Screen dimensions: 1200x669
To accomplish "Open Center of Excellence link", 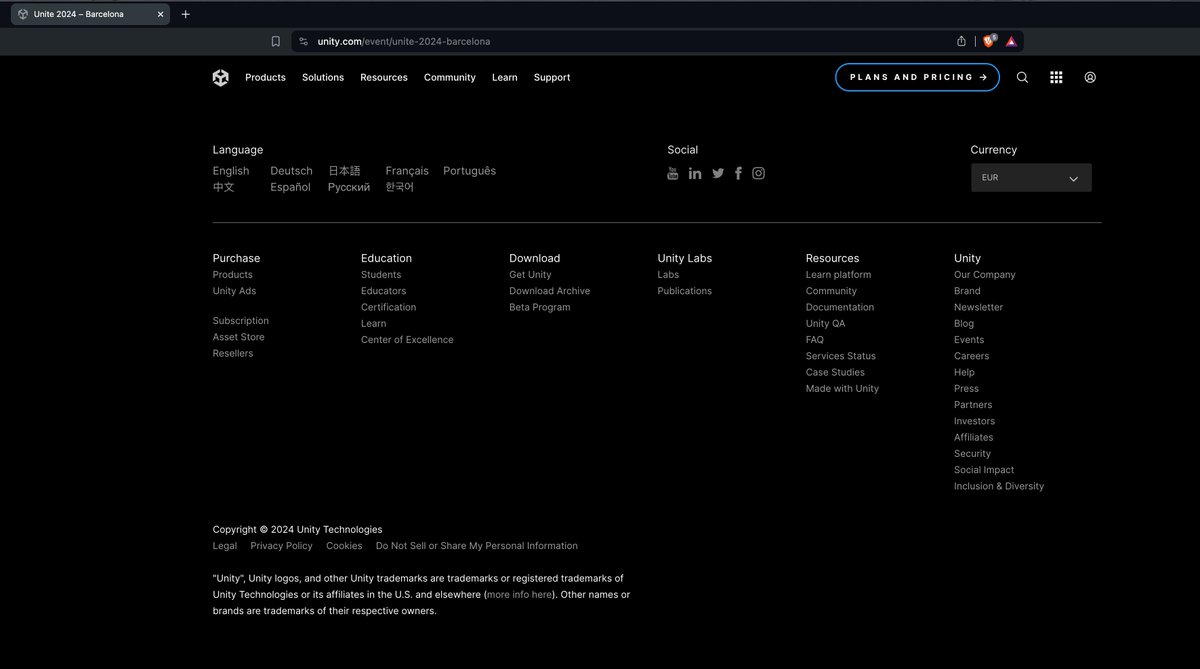I will click(x=407, y=340).
